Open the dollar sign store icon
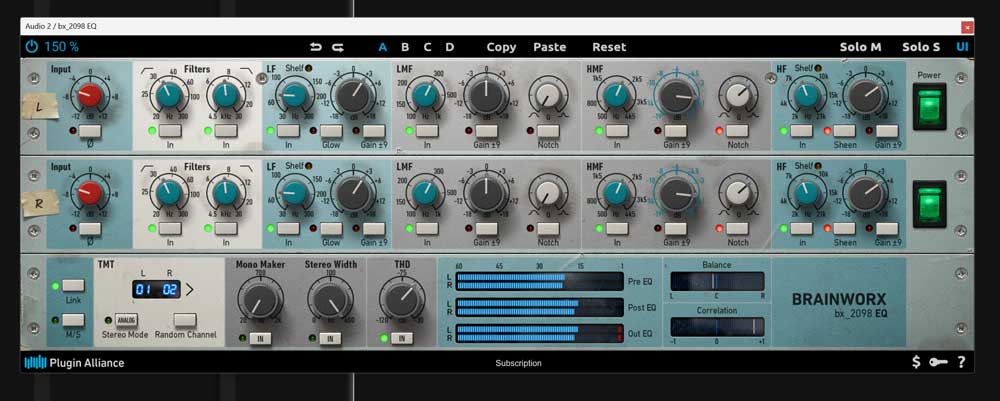 [x=917, y=362]
